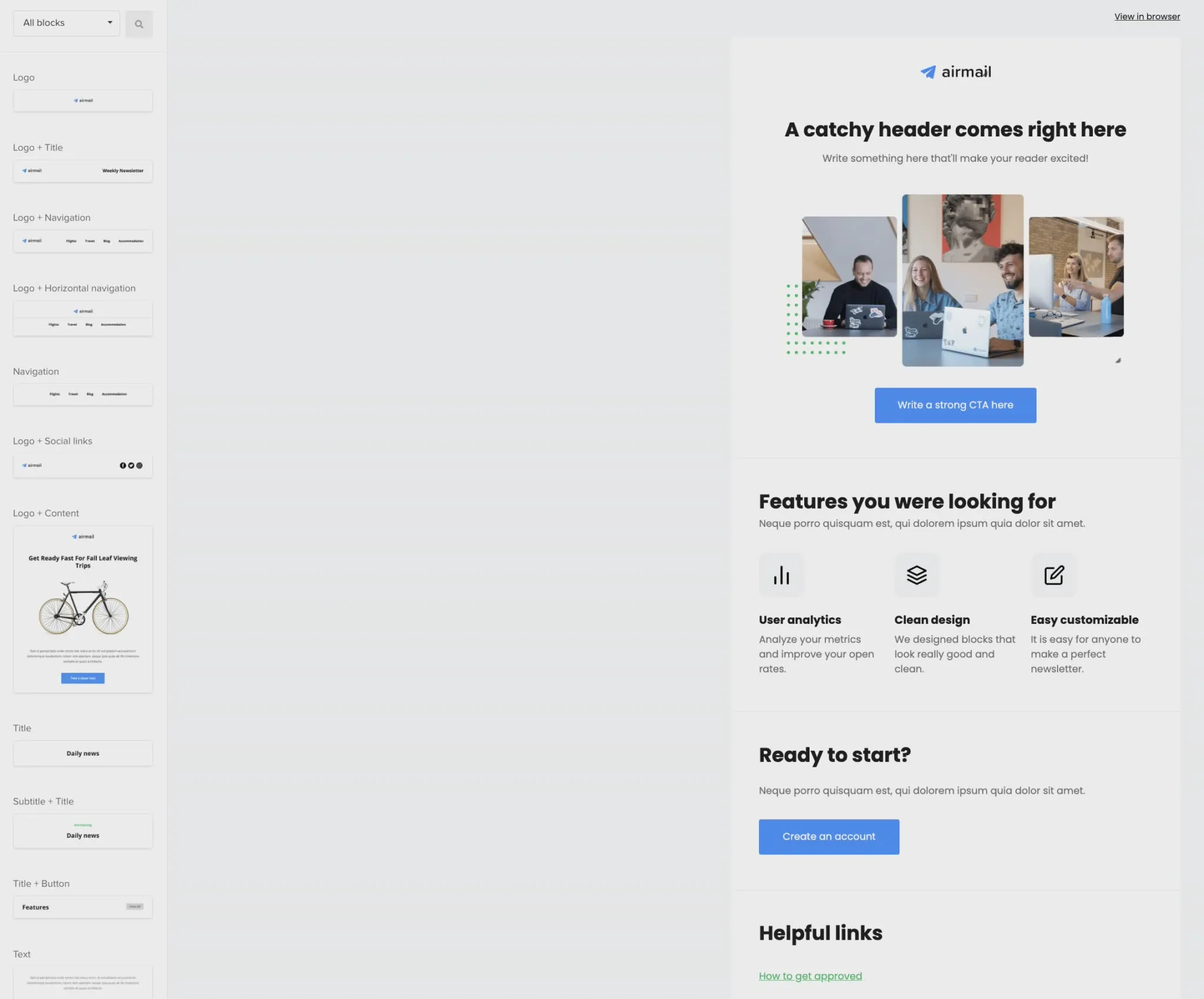Select the Title + Button Features block
Viewport: 1204px width, 999px height.
(83, 907)
